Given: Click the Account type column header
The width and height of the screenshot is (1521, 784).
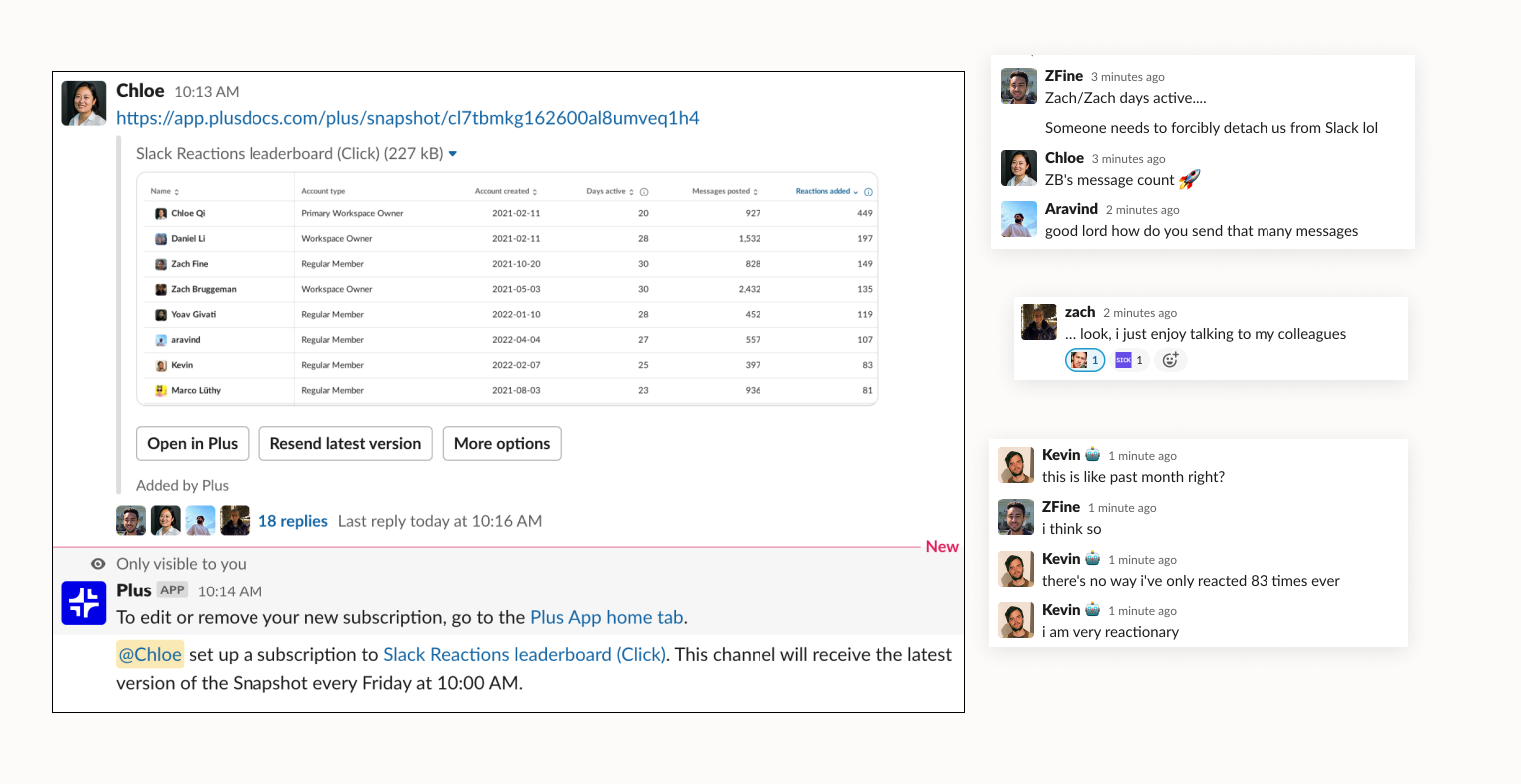Looking at the screenshot, I should [323, 191].
